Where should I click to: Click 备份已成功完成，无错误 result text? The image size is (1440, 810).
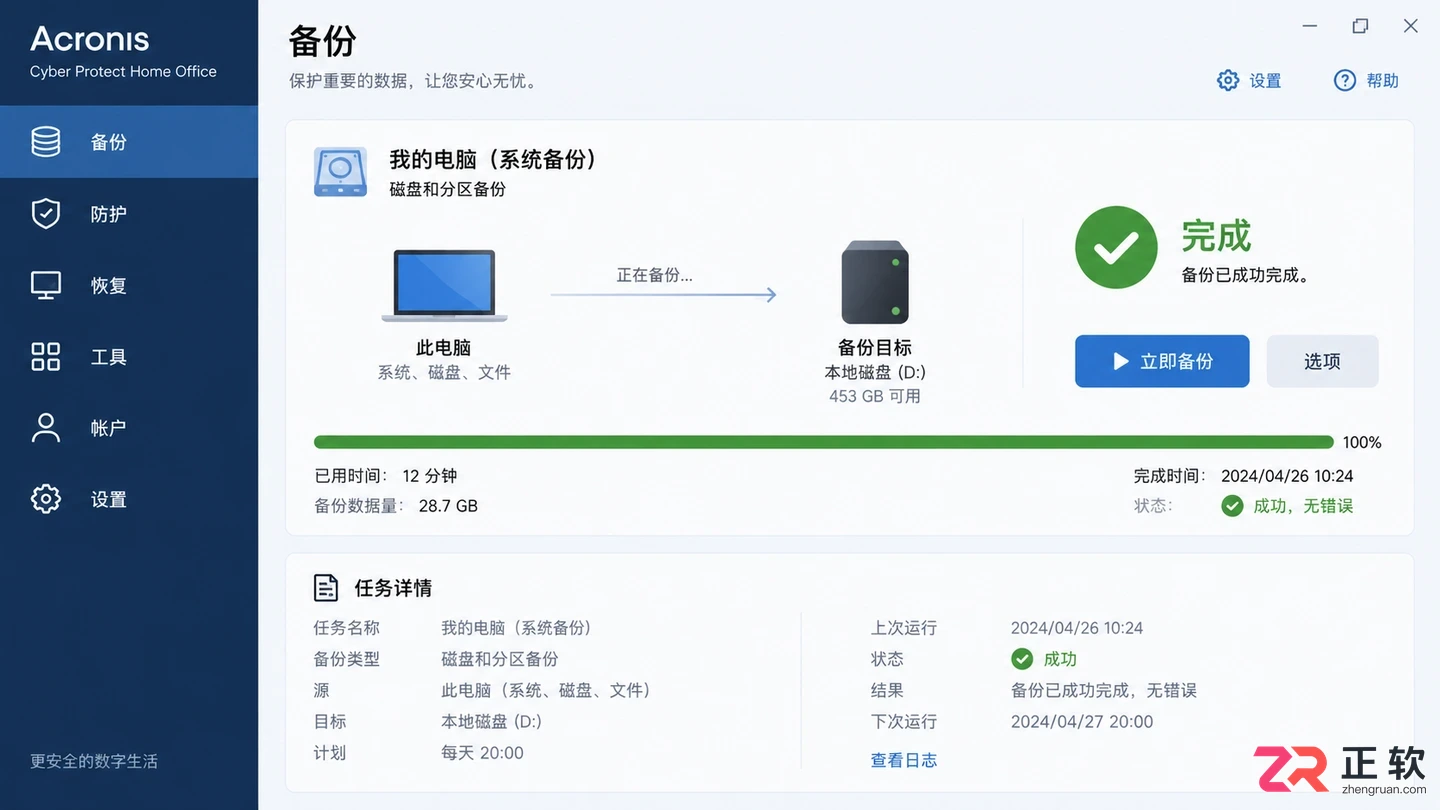[1104, 690]
